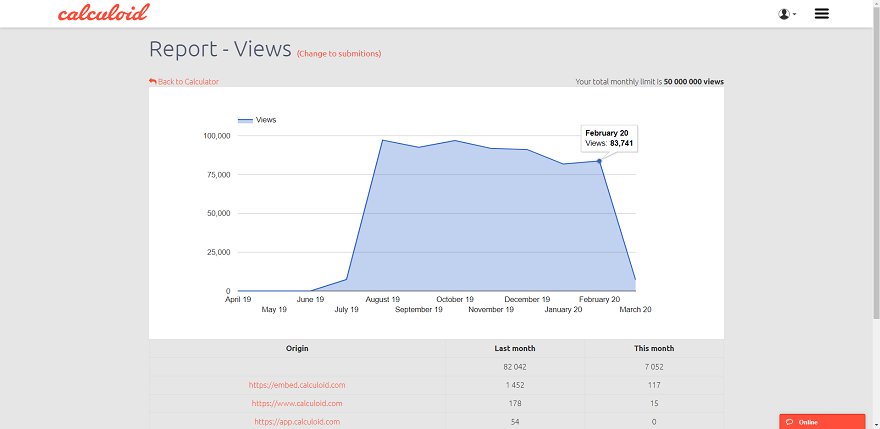Click the Views legend color swatch
The image size is (880, 429).
tap(245, 120)
